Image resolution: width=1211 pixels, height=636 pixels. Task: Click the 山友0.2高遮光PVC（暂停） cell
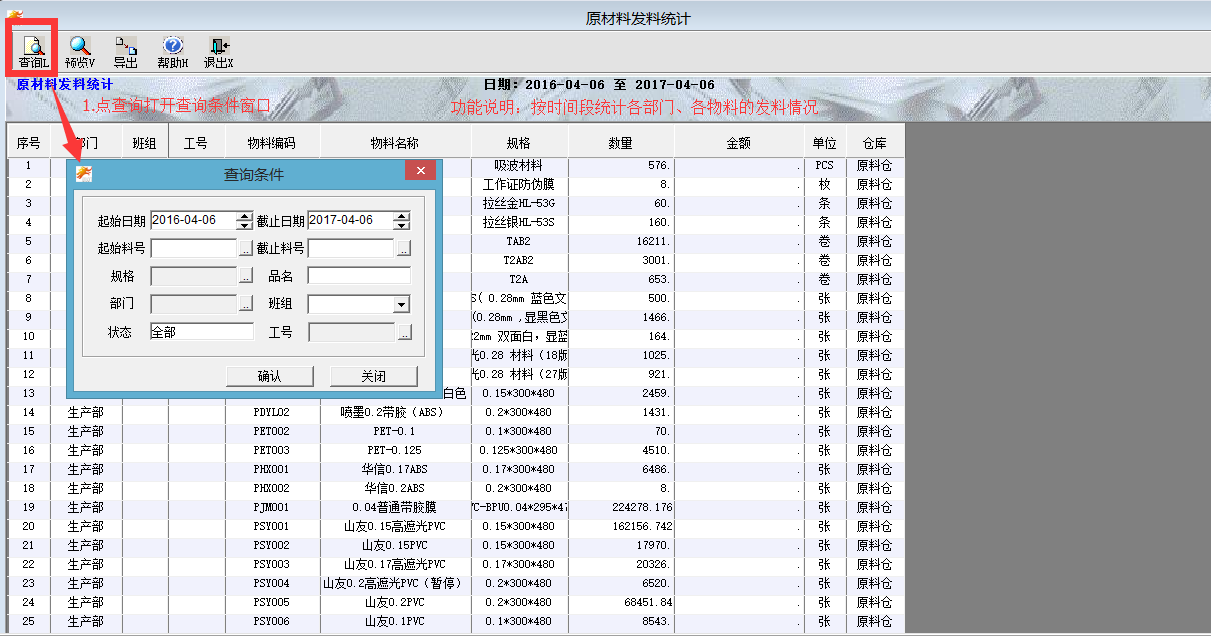pos(395,583)
